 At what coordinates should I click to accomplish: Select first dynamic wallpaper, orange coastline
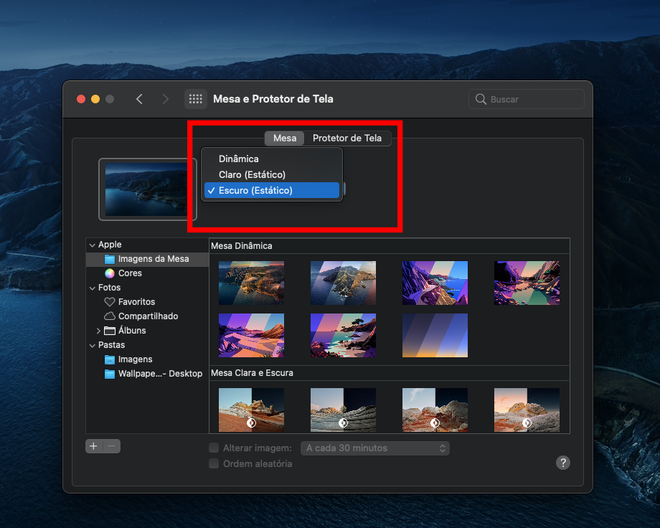click(251, 283)
